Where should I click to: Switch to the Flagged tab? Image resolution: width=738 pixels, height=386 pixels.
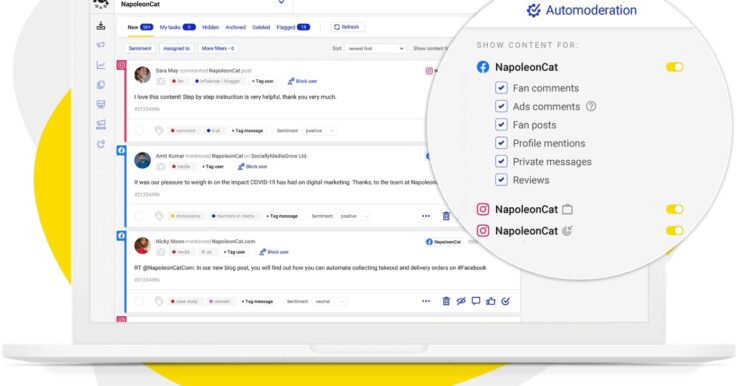(293, 27)
